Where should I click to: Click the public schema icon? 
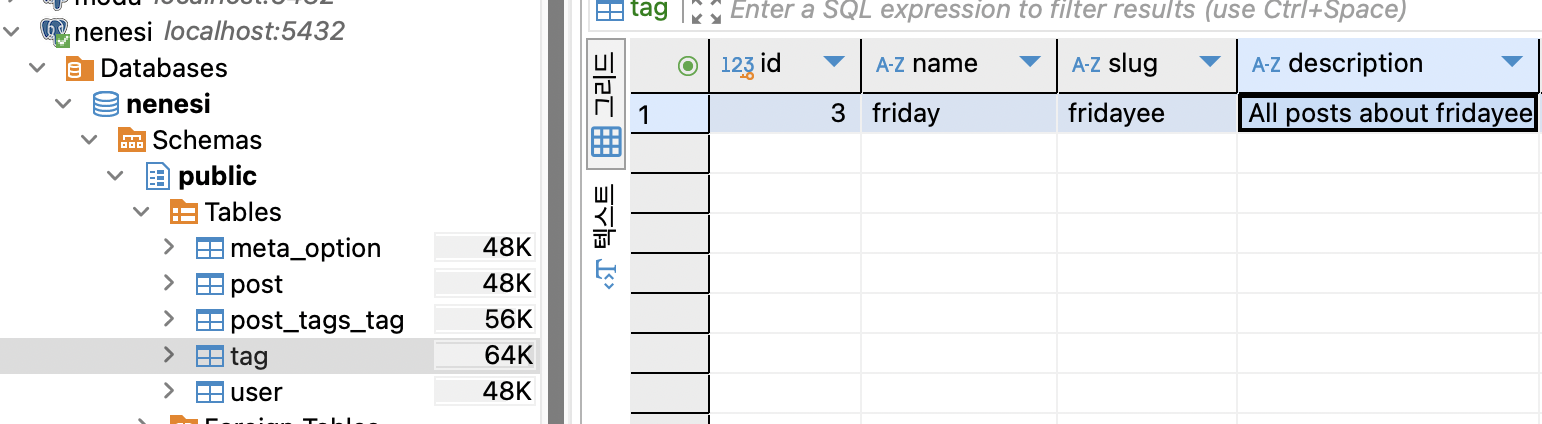click(158, 177)
